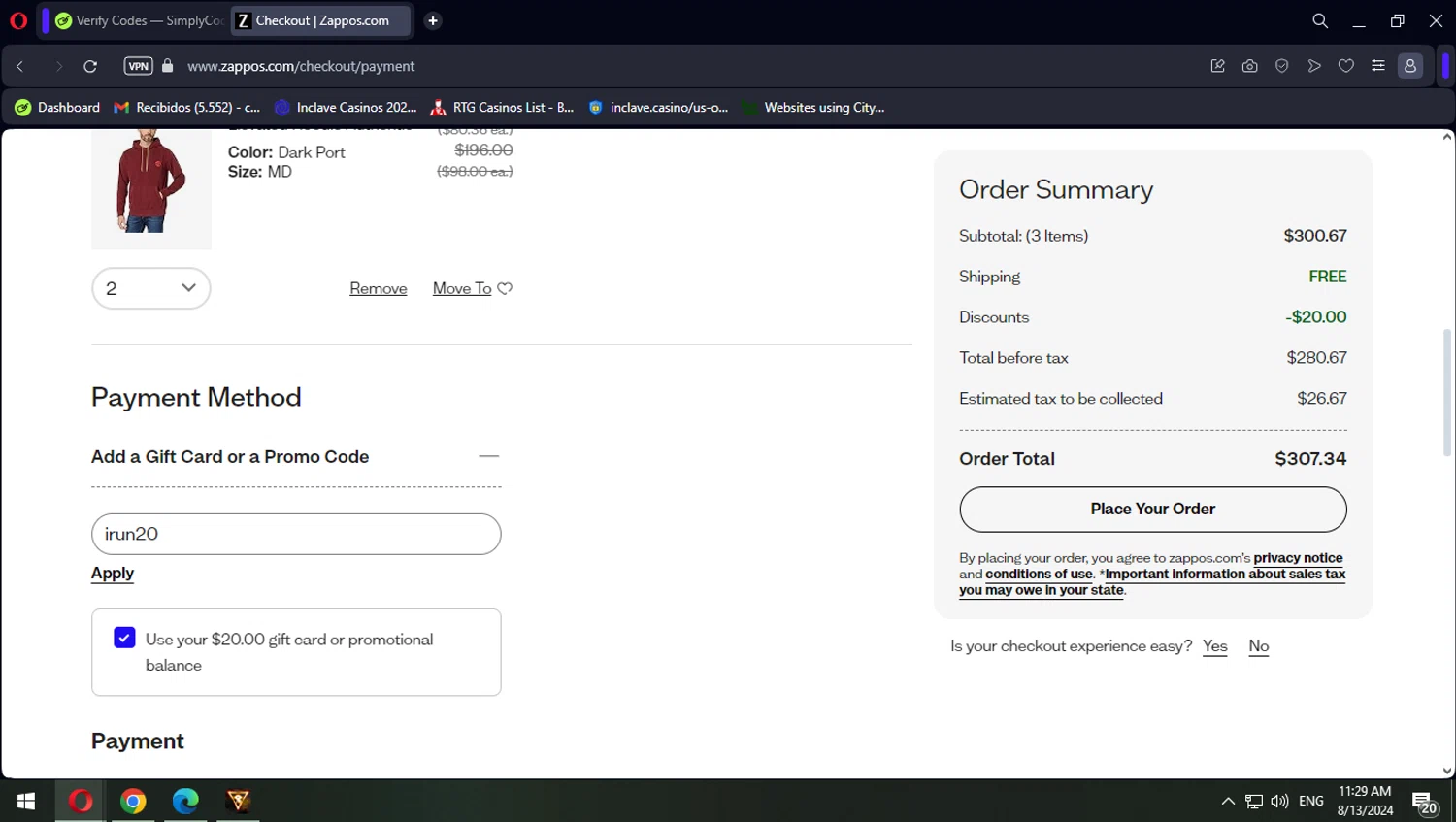Open the orange taskbar app icon

(238, 801)
